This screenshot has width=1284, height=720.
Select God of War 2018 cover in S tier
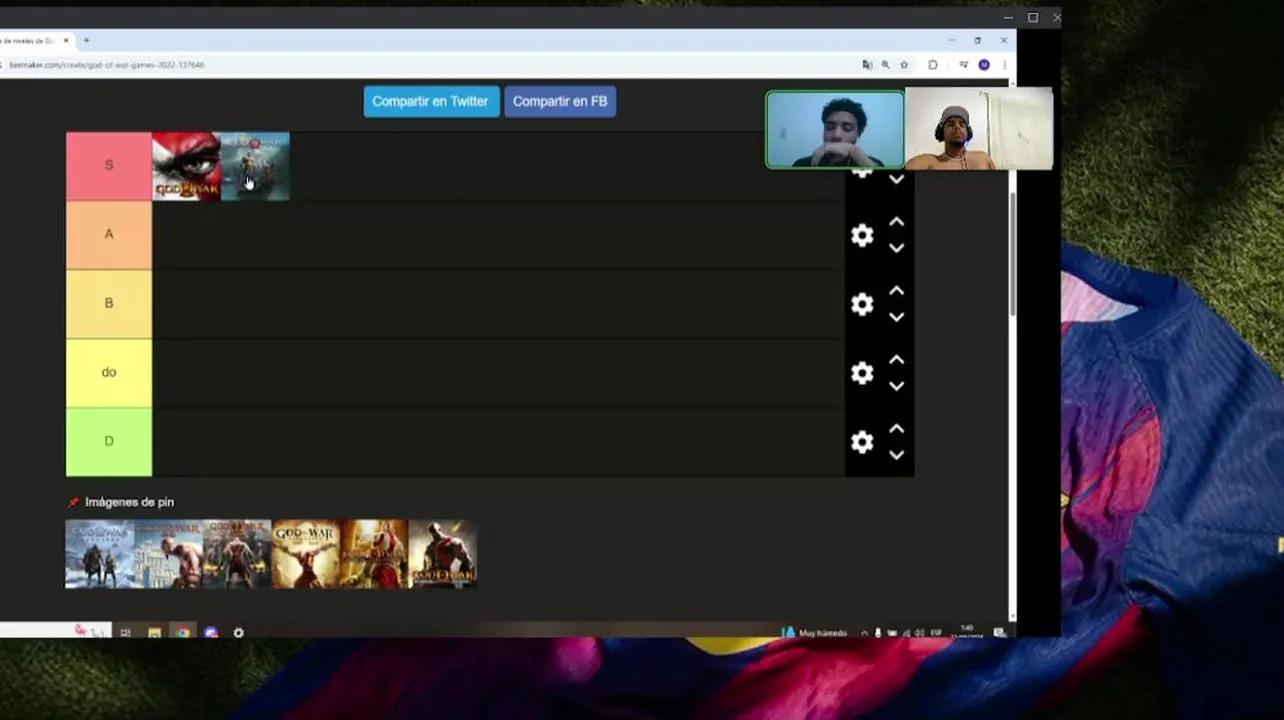(255, 166)
